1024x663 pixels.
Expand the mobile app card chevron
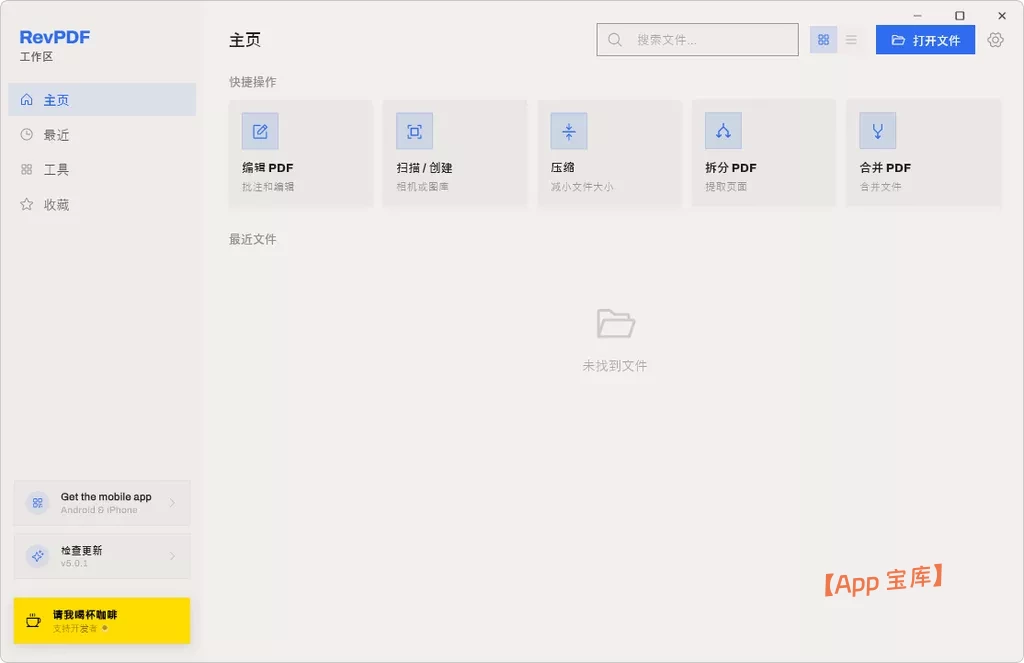click(172, 503)
